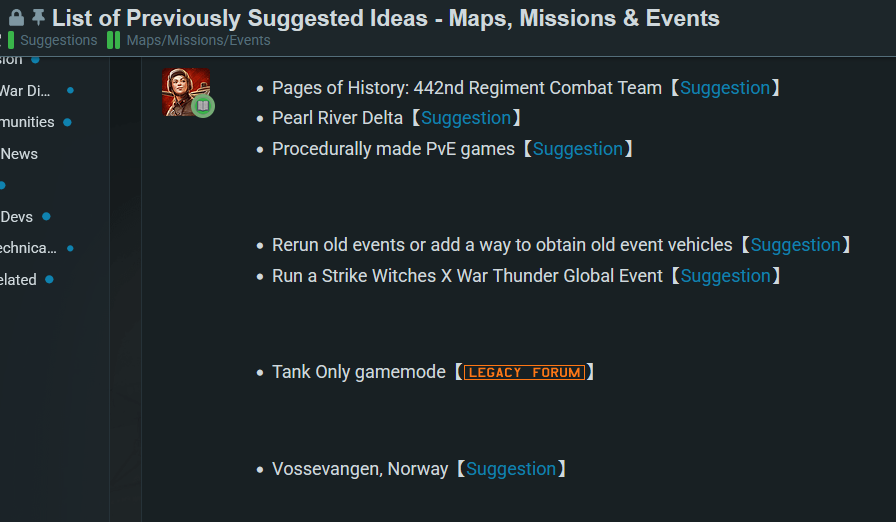The height and width of the screenshot is (522, 896).
Task: Click the topic title heading
Action: (385, 18)
